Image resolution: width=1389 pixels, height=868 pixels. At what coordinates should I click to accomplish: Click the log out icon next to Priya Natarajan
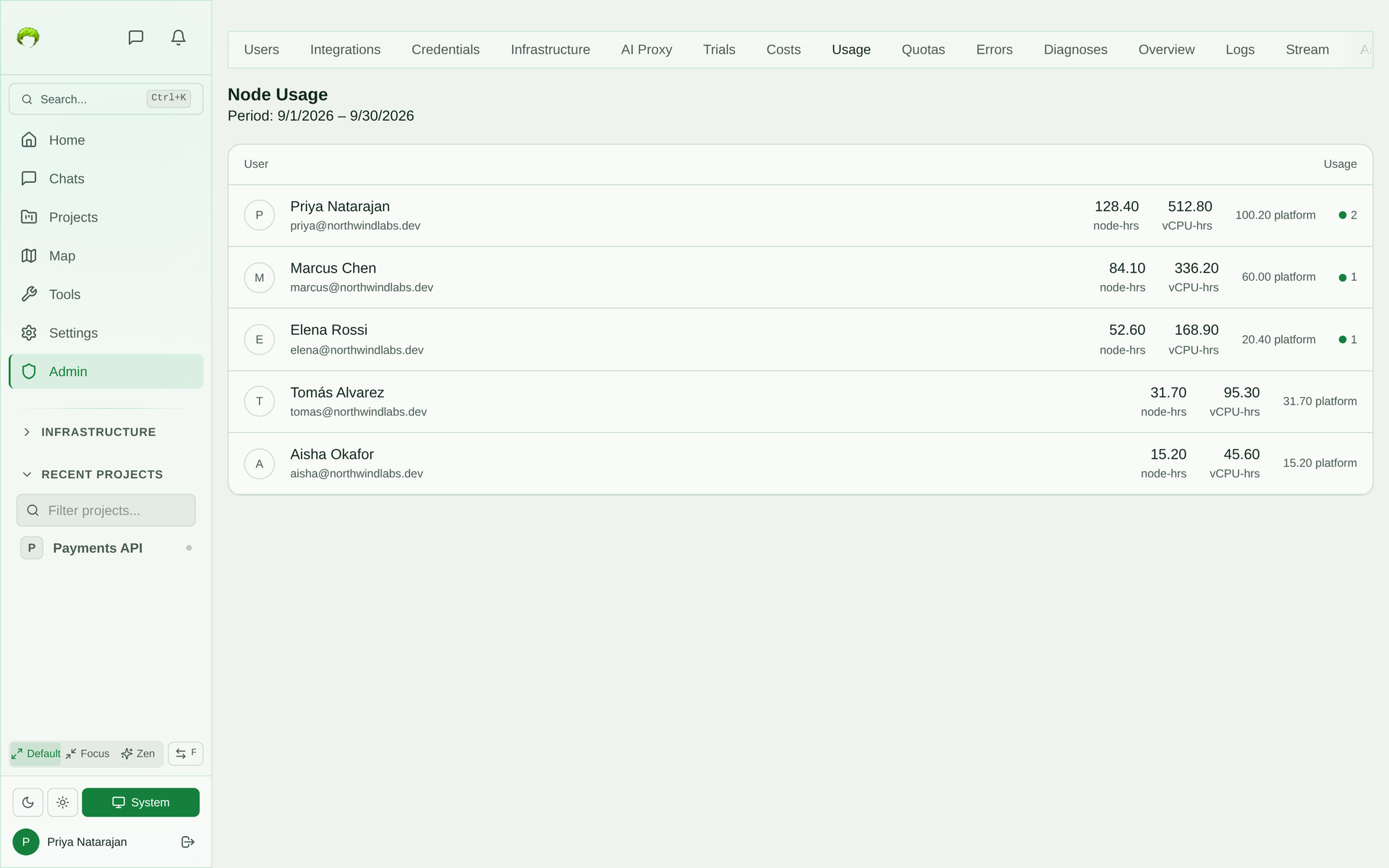tap(188, 842)
